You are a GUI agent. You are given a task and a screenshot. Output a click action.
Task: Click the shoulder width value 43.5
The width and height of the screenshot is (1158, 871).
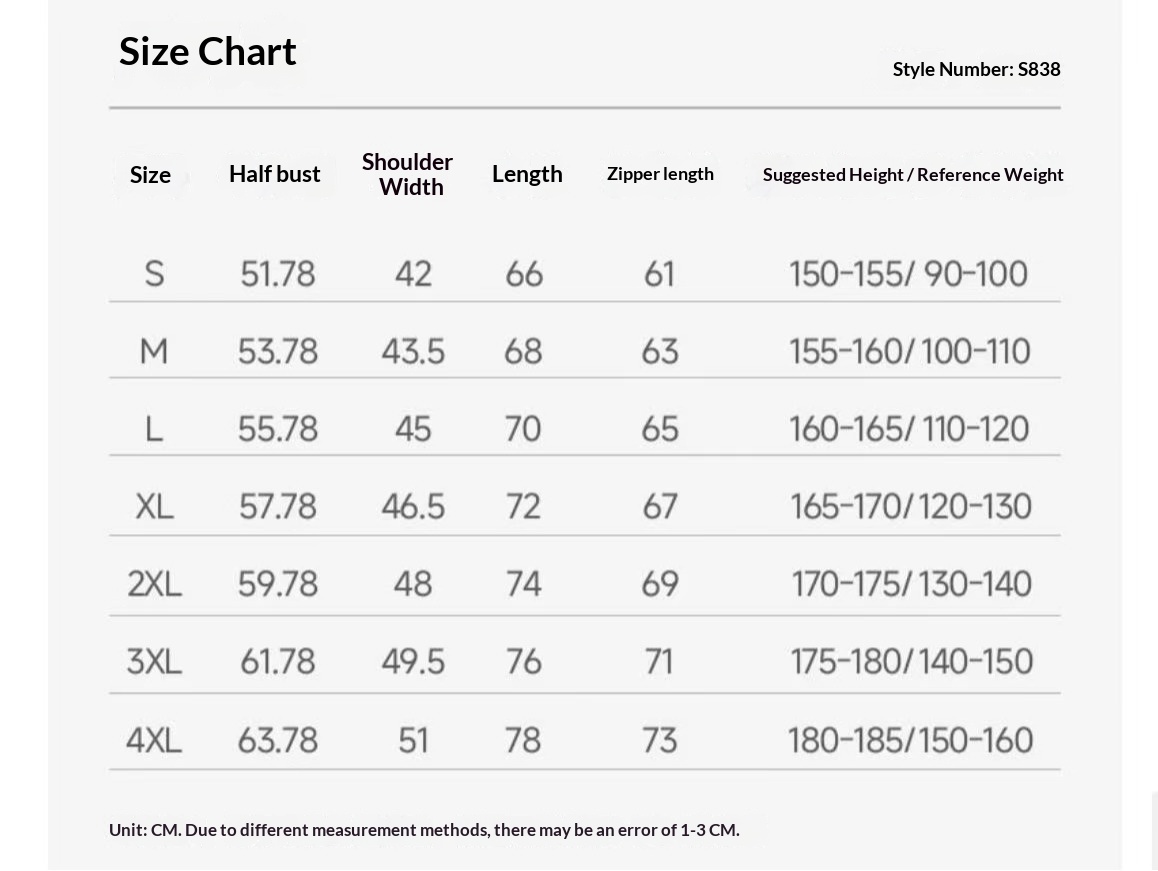point(413,351)
